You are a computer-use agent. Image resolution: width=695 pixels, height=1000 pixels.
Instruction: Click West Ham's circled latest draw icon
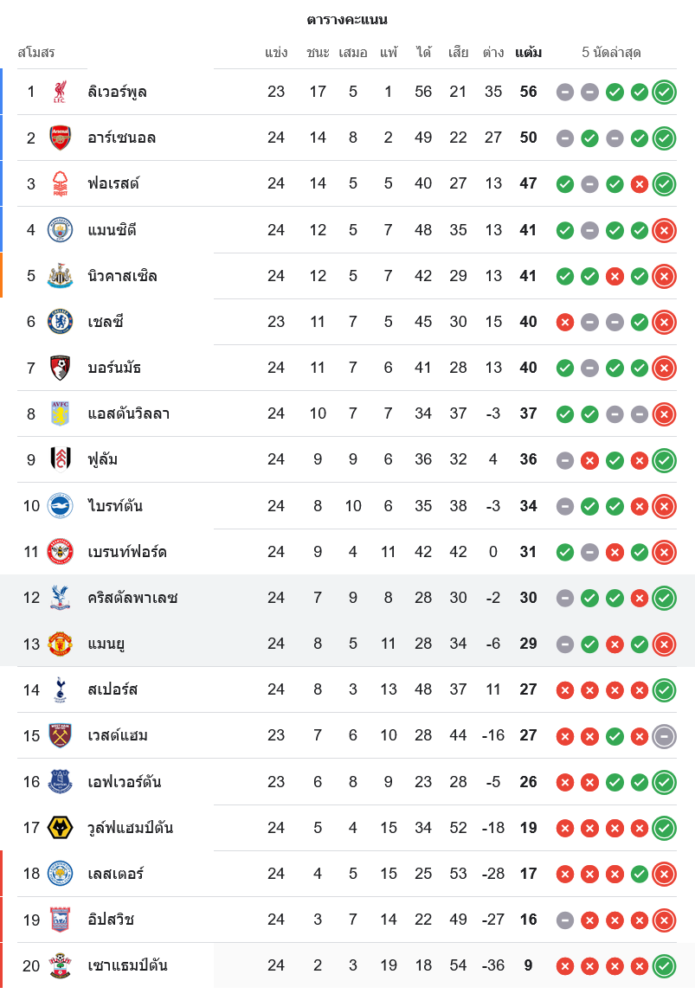pos(664,736)
